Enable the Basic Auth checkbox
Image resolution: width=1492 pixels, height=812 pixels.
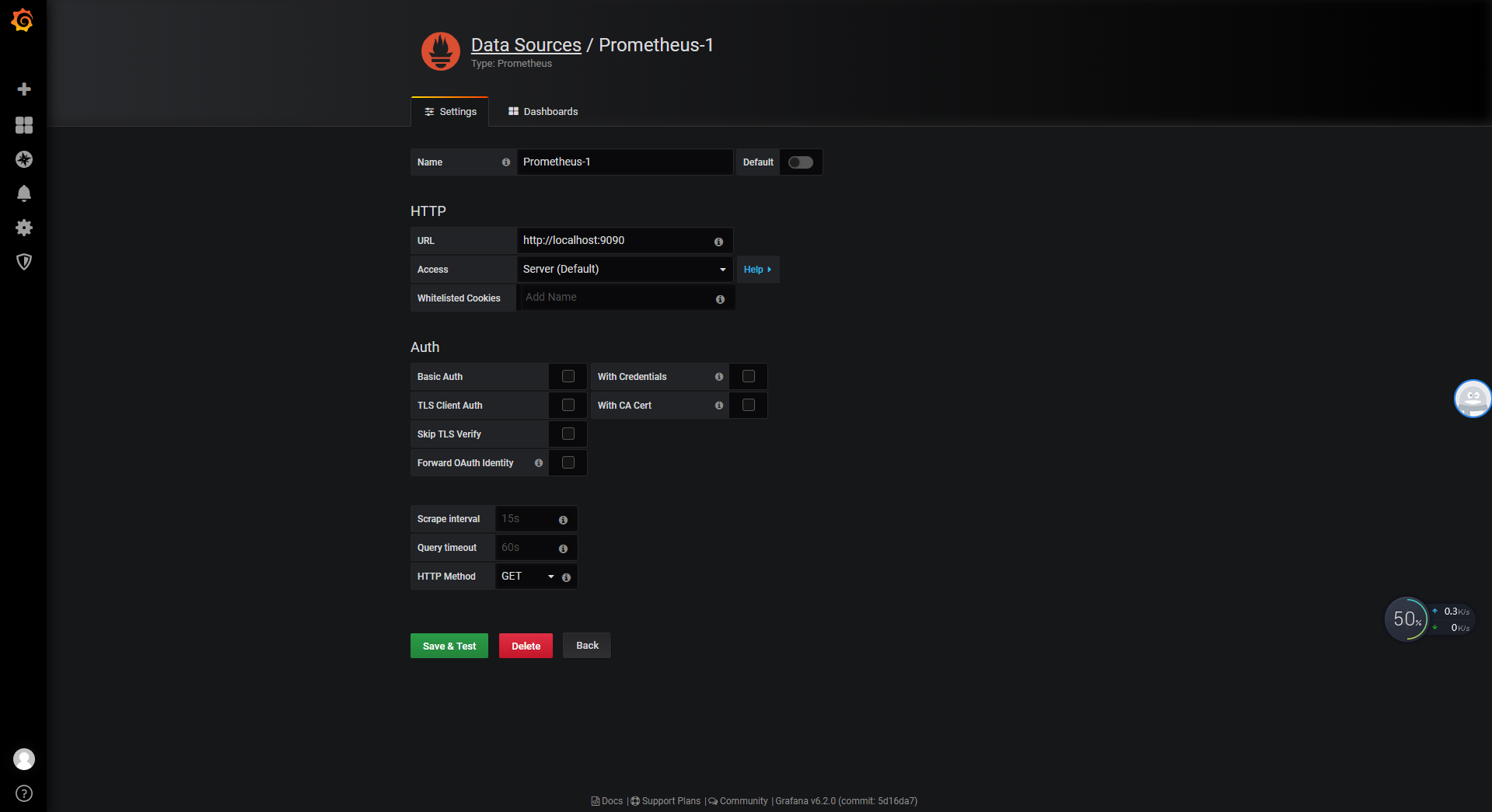[x=568, y=376]
